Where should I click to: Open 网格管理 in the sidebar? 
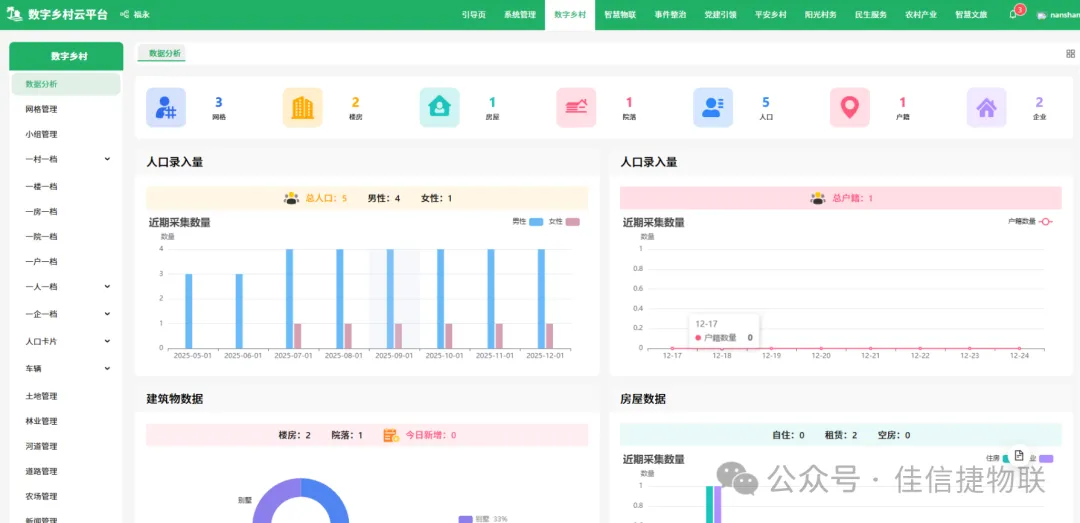pyautogui.click(x=66, y=109)
